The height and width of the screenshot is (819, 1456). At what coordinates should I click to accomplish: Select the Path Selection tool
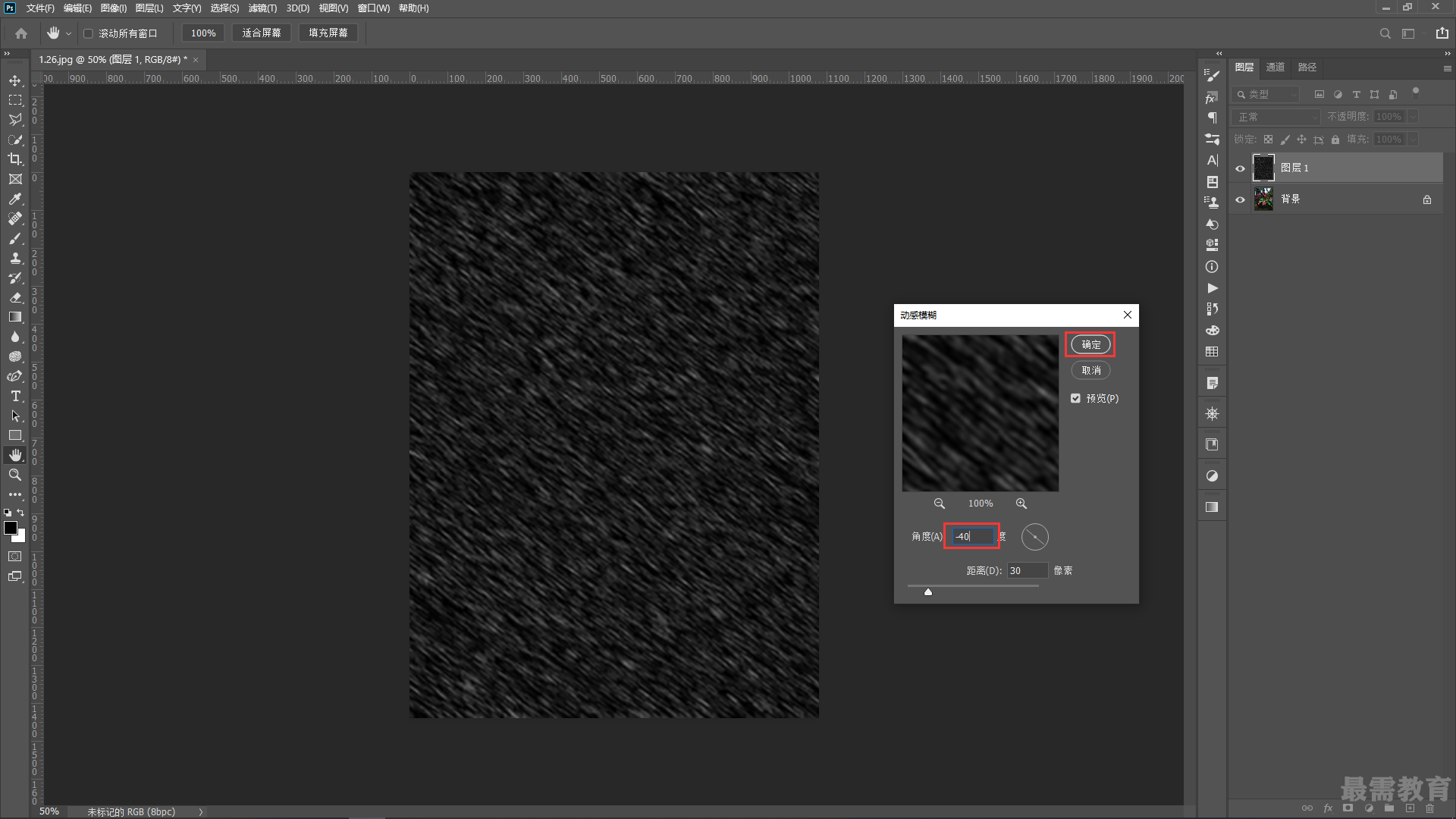point(15,416)
